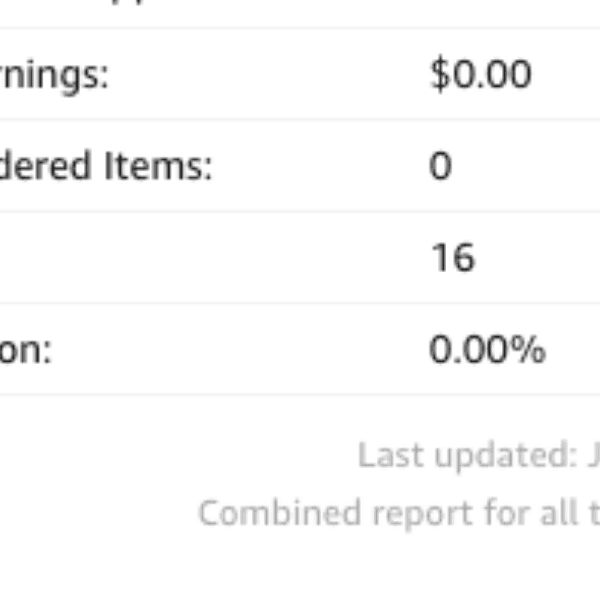The image size is (600, 600).
Task: Select the ordered items count of 0
Action: 440,166
